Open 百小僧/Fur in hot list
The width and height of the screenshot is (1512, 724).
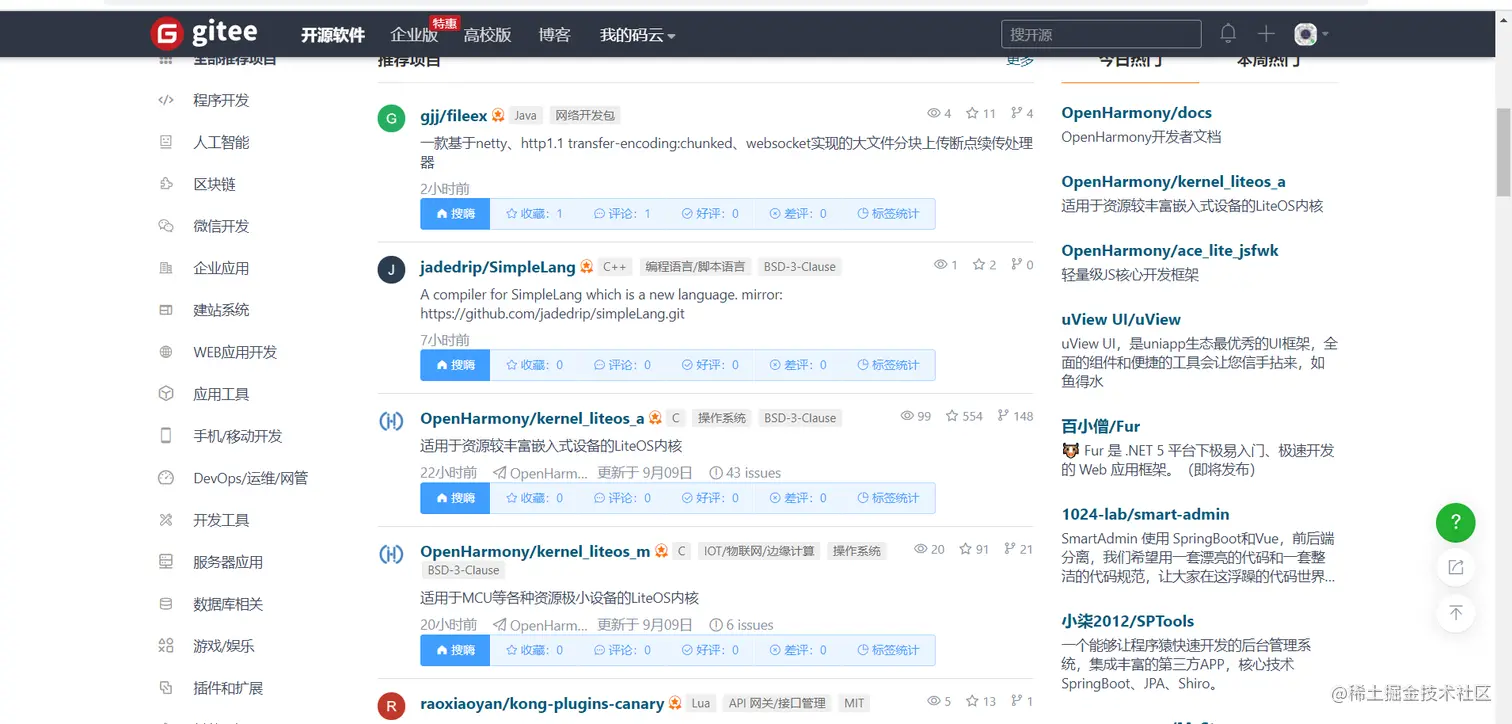pos(1100,426)
